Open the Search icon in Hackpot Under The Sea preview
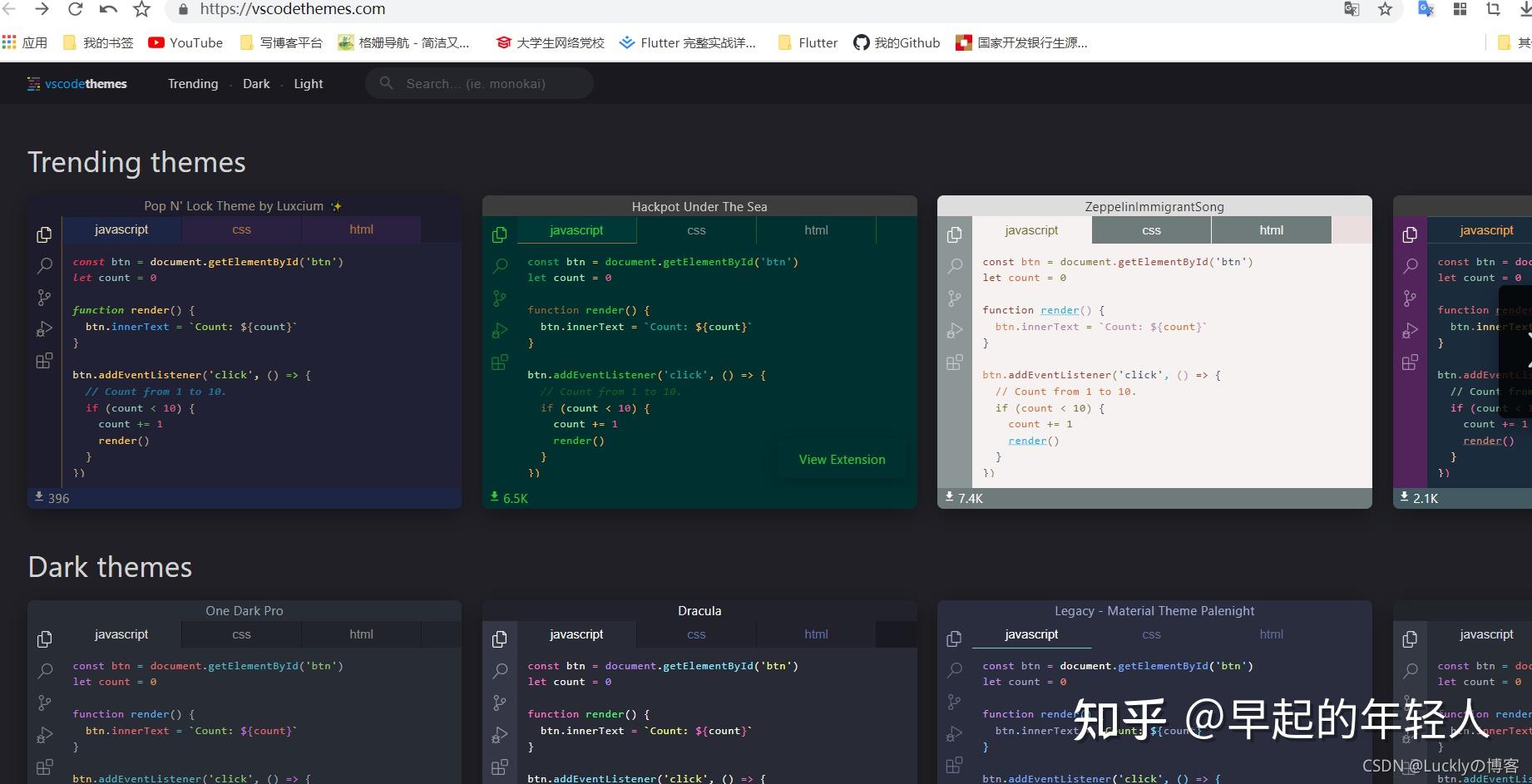The height and width of the screenshot is (784, 1532). [499, 265]
